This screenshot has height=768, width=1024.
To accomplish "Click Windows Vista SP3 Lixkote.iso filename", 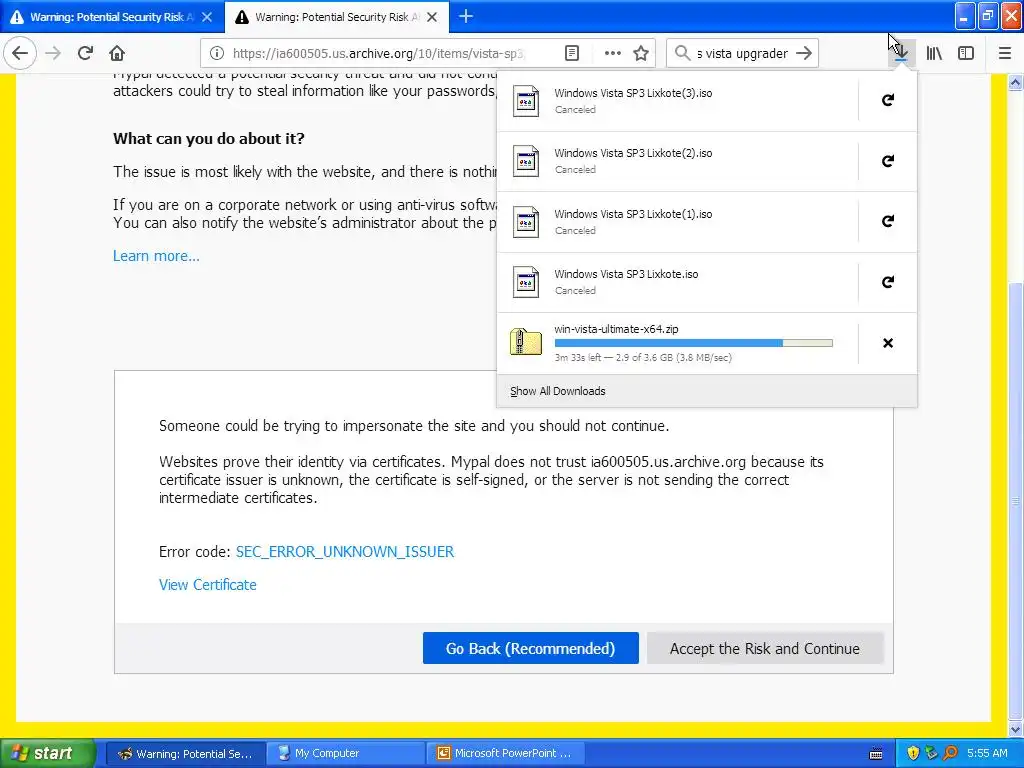I will click(x=626, y=274).
